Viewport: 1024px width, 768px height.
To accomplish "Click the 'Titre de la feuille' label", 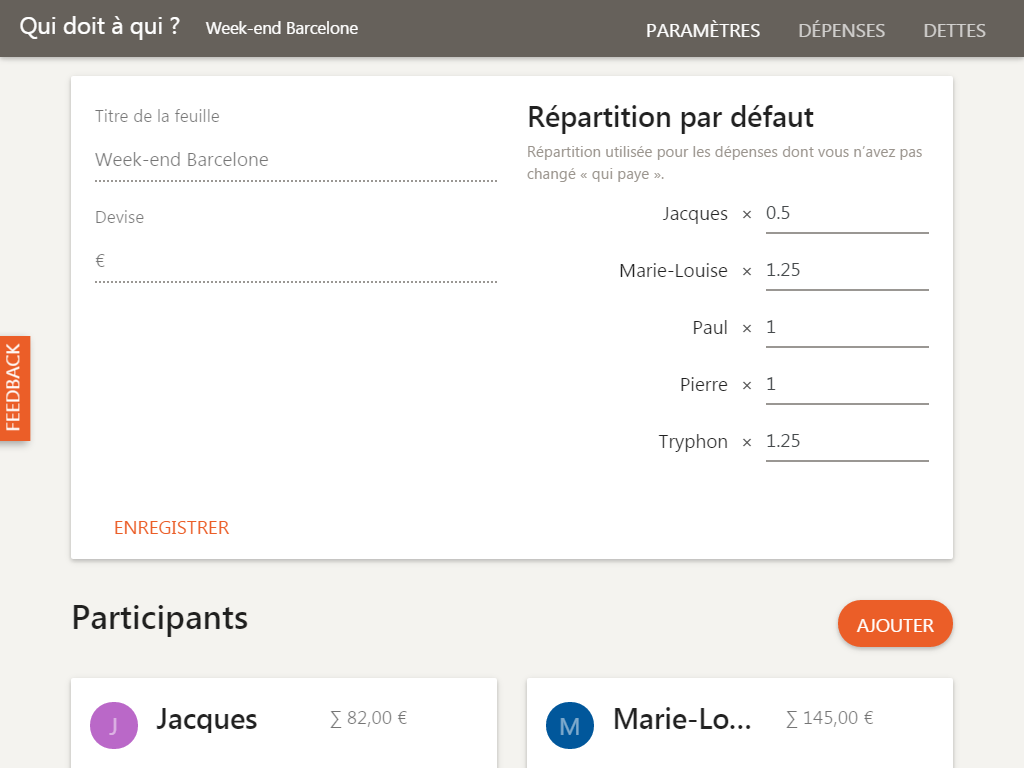I will click(x=157, y=116).
